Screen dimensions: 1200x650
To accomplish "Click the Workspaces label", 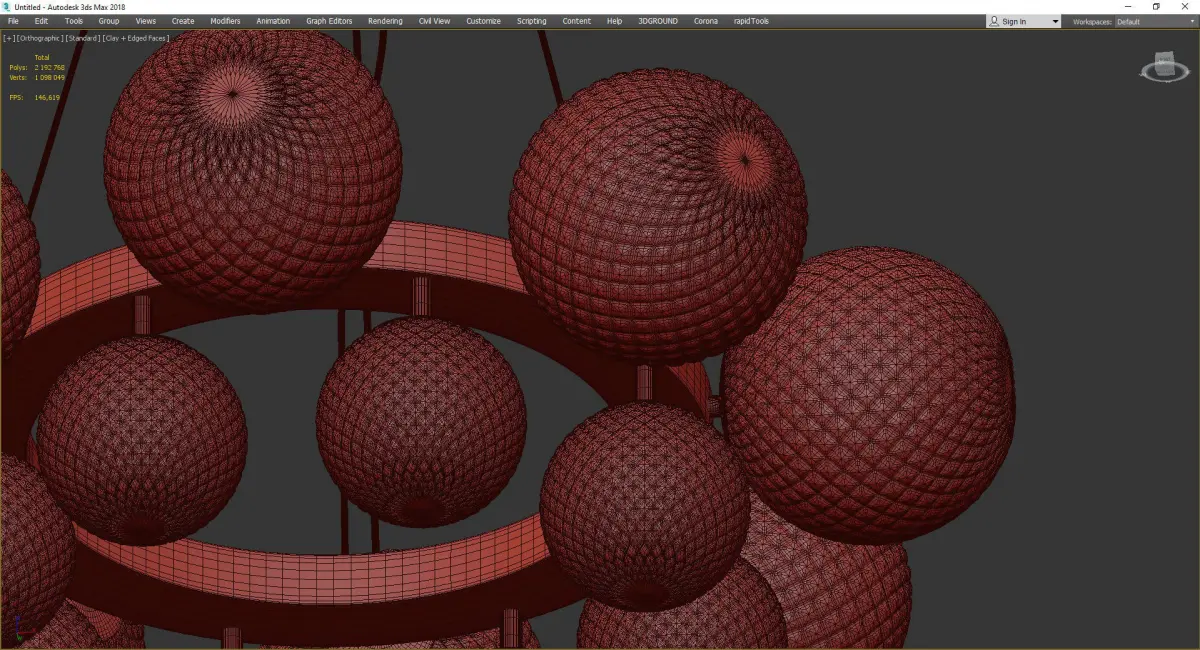I will coord(1092,22).
